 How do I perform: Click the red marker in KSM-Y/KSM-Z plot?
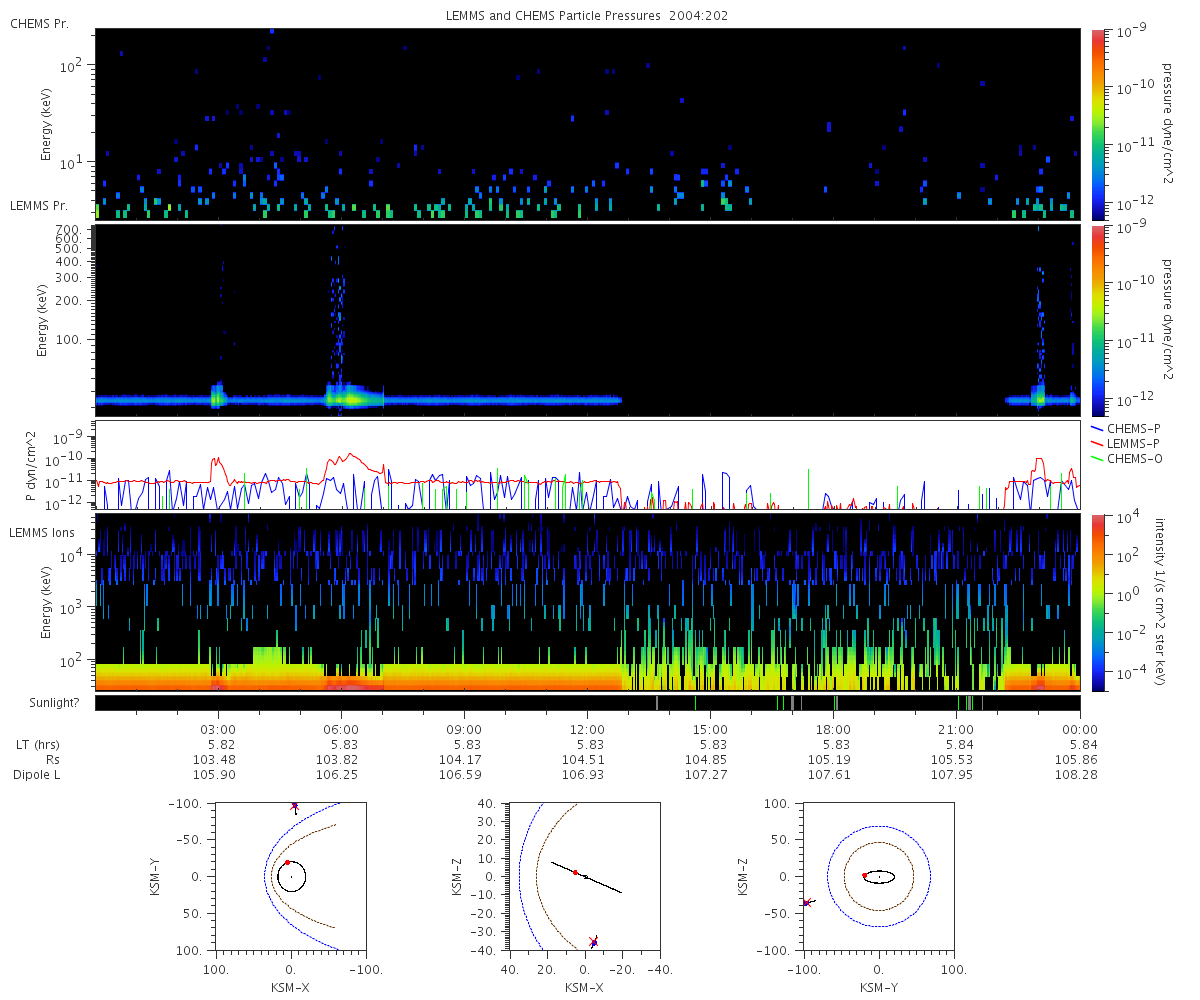(x=865, y=875)
